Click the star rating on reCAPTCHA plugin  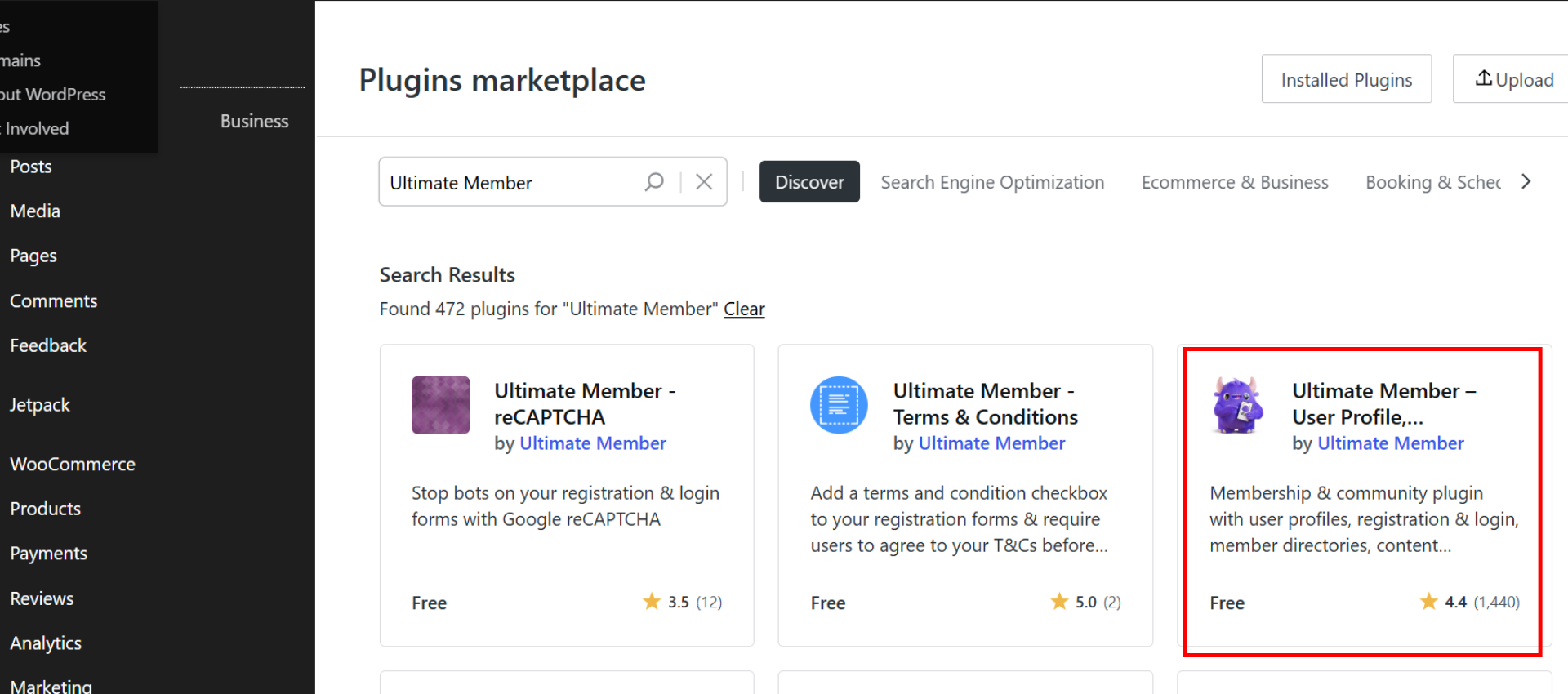click(x=652, y=602)
